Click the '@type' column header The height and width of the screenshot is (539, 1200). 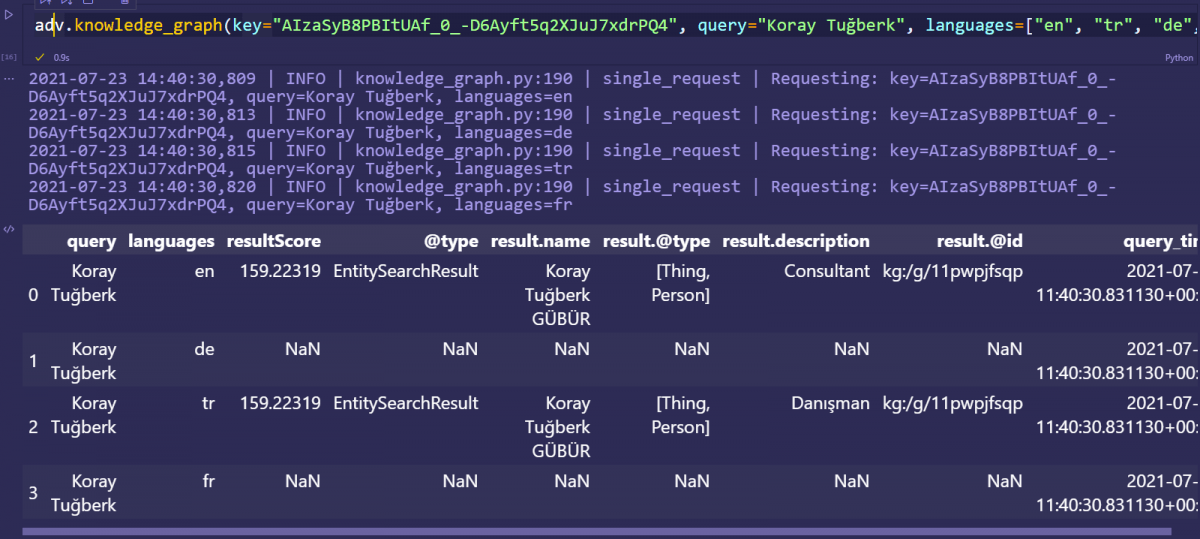[450, 241]
